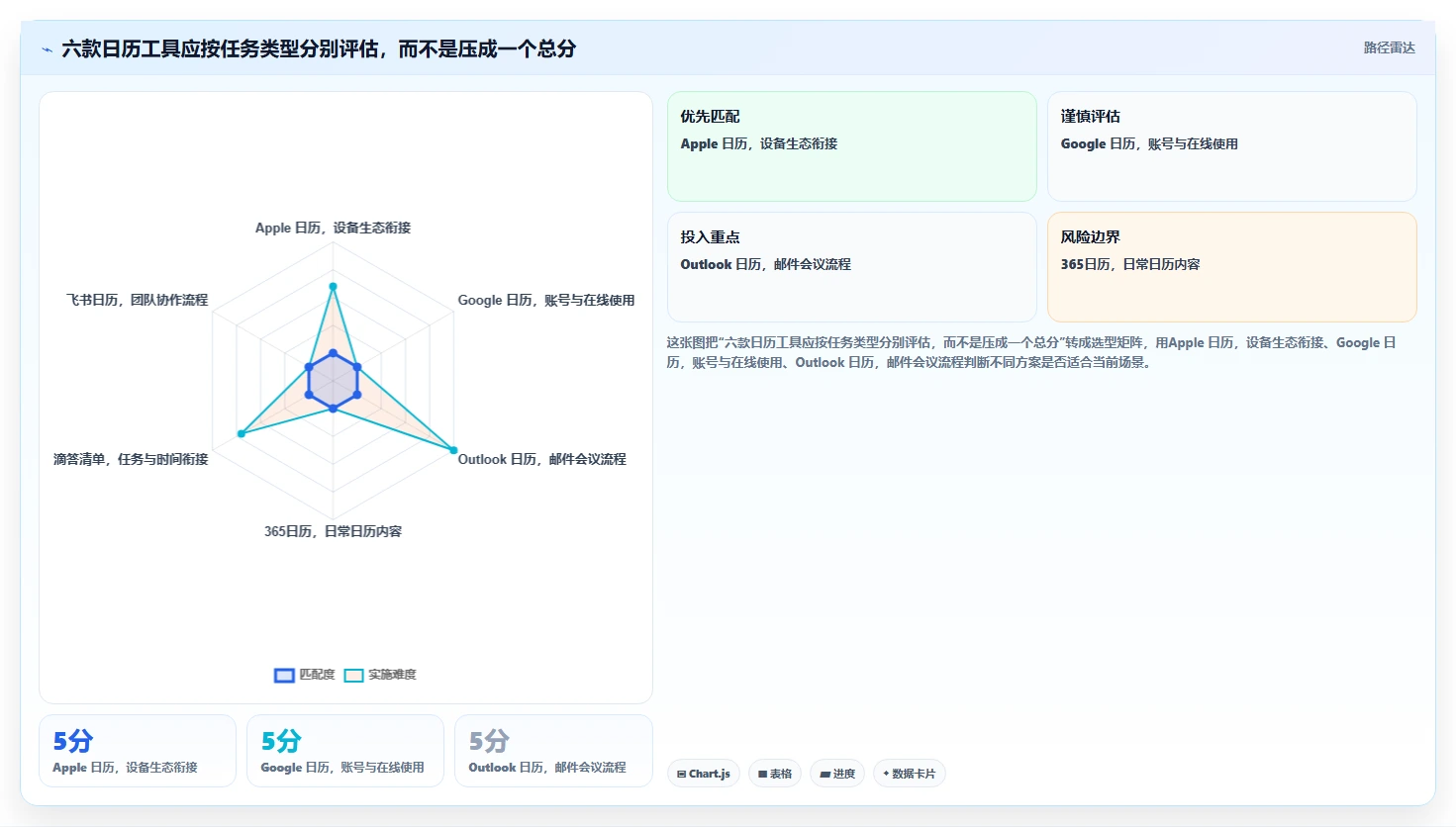Screen dimensions: 1456x827
Task: Click the 匹配度 blue legend swatch
Action: (x=284, y=676)
